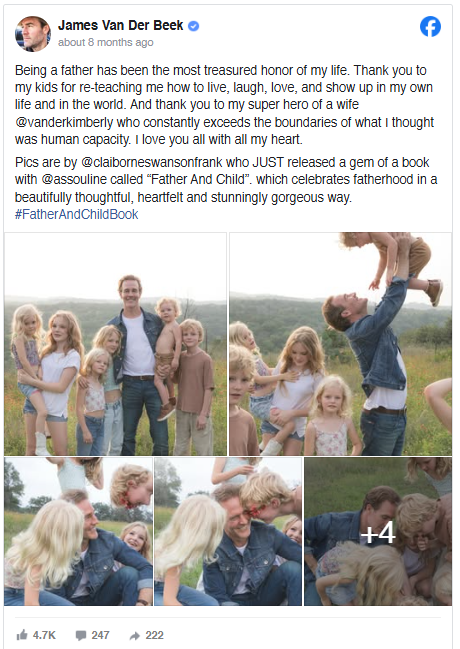Click the comment bubble icon
The height and width of the screenshot is (649, 460).
tap(81, 635)
